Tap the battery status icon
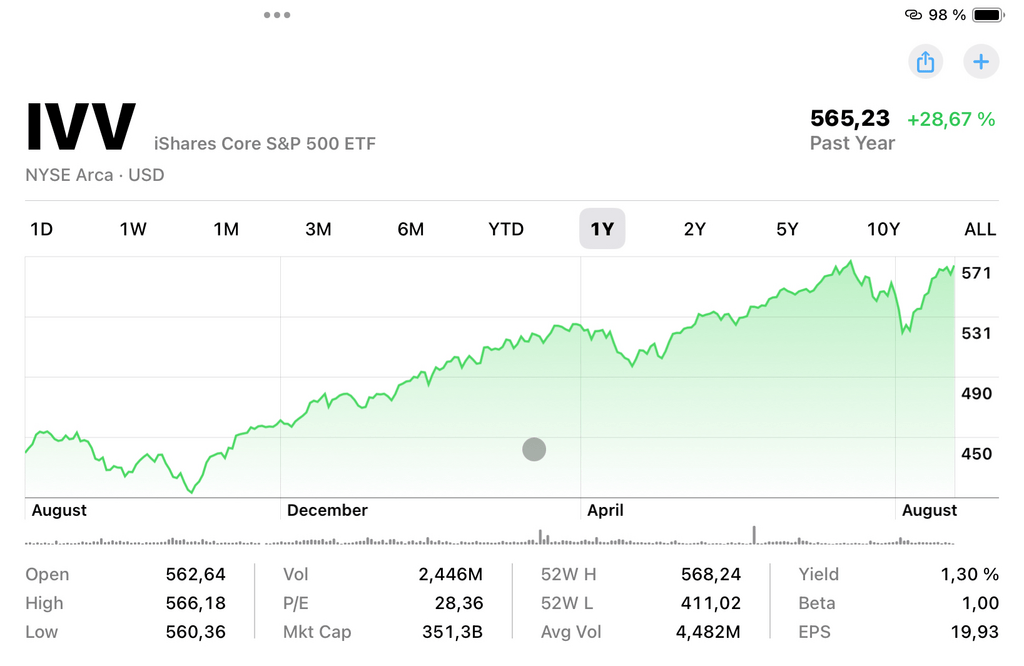Image resolution: width=1024 pixels, height=666 pixels. (x=987, y=15)
